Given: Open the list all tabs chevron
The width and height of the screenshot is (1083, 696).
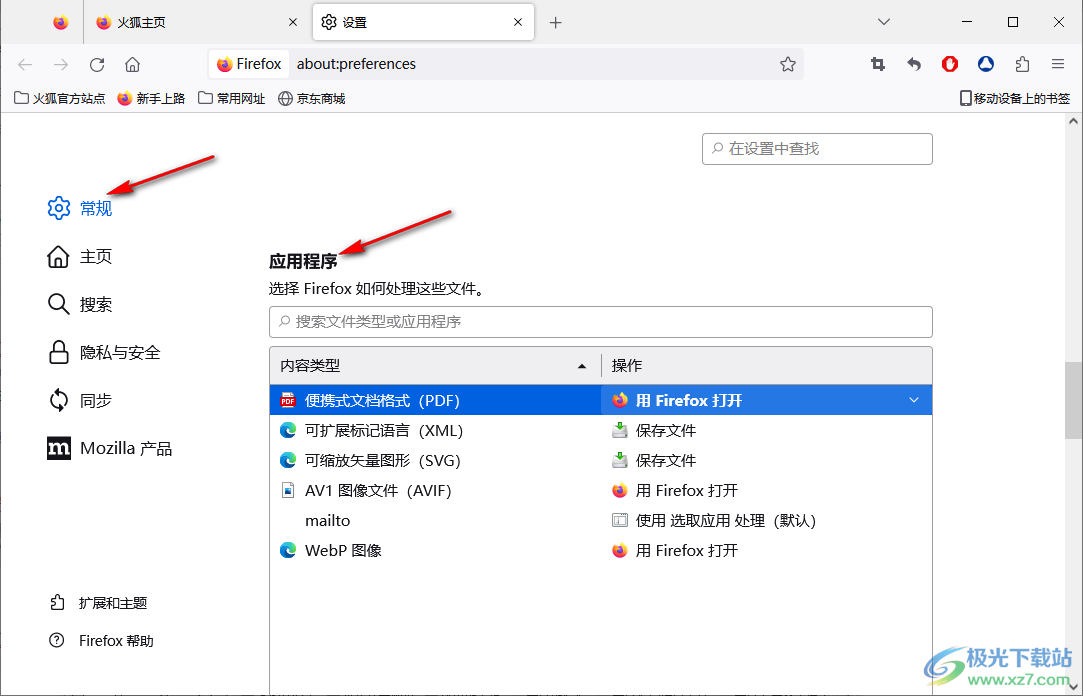Looking at the screenshot, I should click(x=883, y=22).
